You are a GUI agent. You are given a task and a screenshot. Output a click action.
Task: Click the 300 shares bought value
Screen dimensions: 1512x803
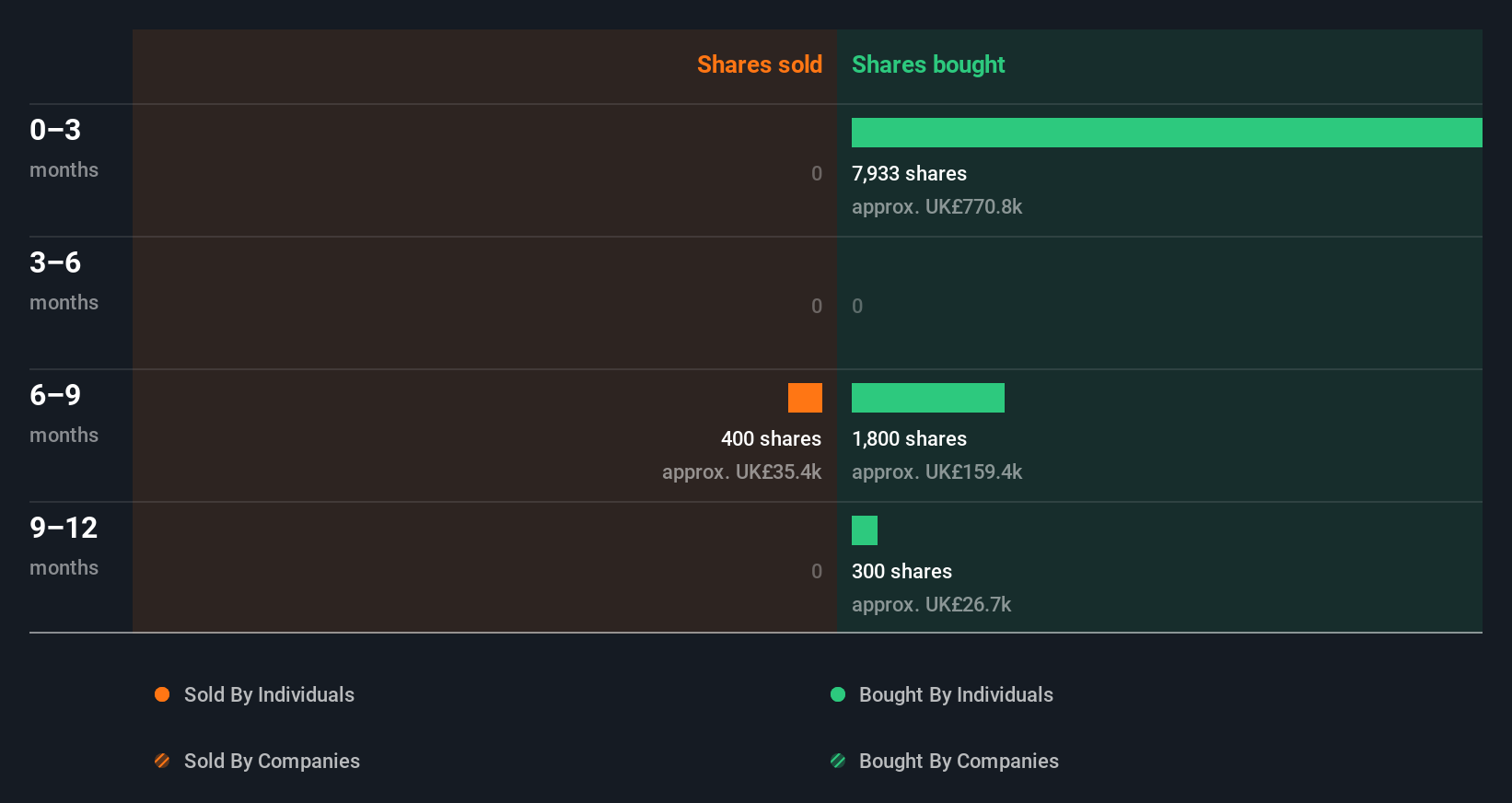901,571
